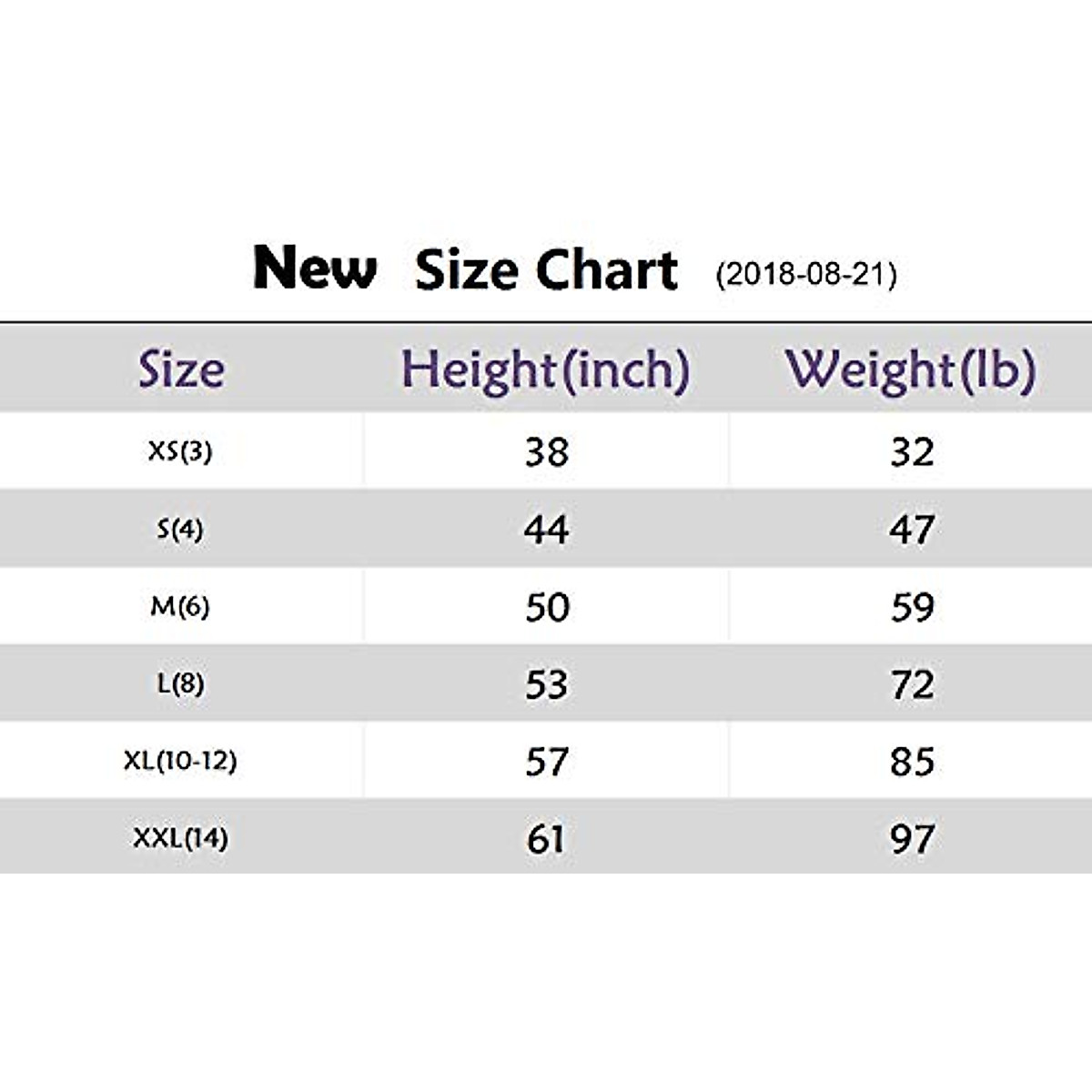Image resolution: width=1092 pixels, height=1092 pixels.
Task: Select height value 44 for size S
Action: [x=546, y=530]
